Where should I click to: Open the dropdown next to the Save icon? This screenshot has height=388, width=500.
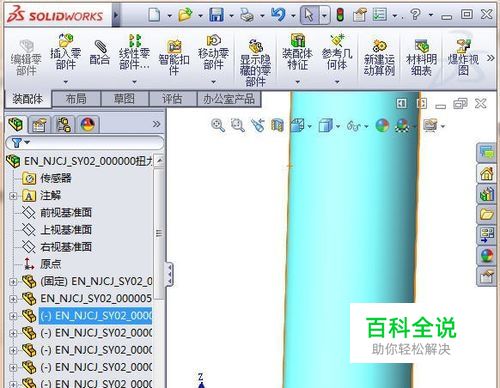tap(231, 16)
